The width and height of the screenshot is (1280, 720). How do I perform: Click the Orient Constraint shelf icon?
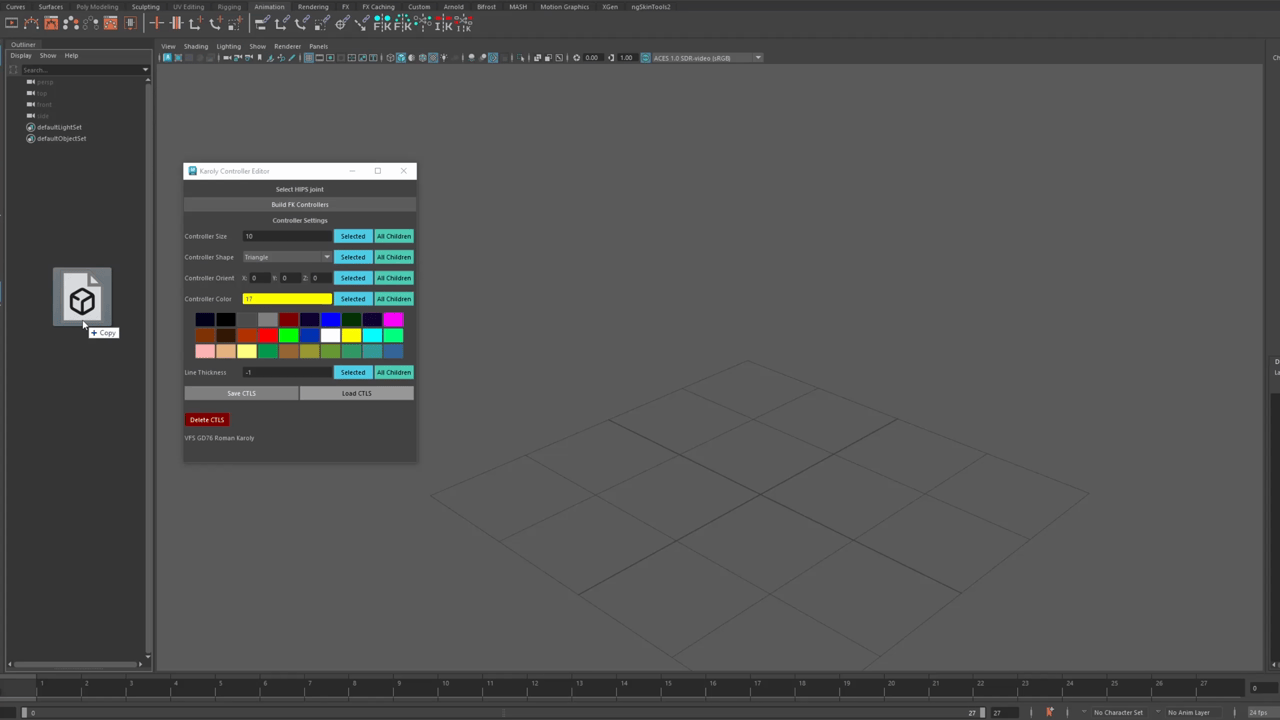coord(302,23)
